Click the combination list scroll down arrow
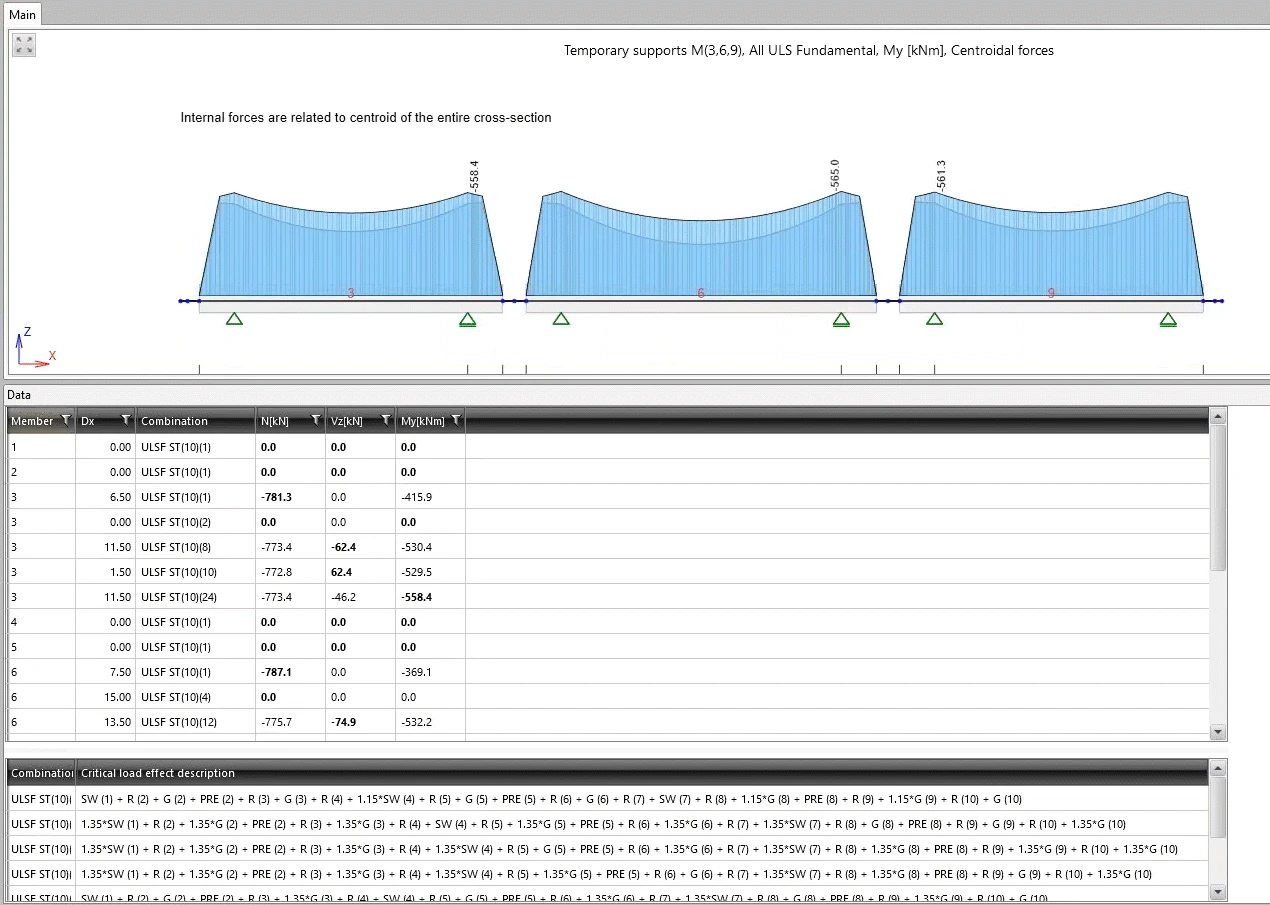The image size is (1270, 905). pyautogui.click(x=1217, y=891)
